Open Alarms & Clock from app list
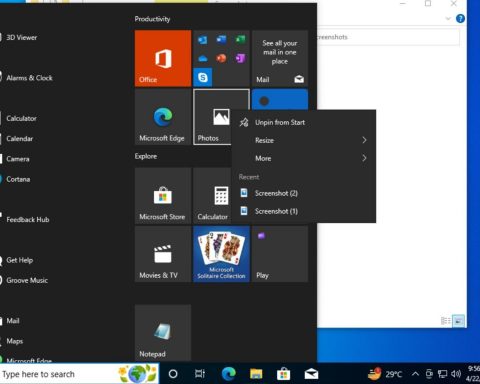The image size is (480, 384). point(29,78)
